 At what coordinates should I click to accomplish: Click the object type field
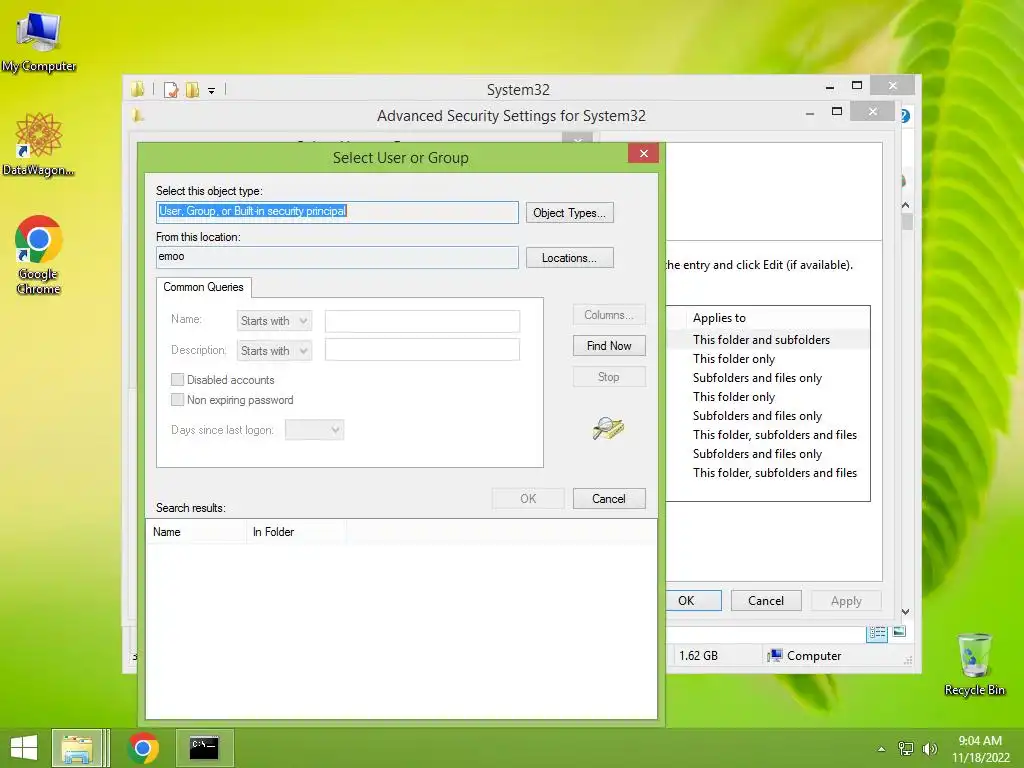(x=338, y=212)
